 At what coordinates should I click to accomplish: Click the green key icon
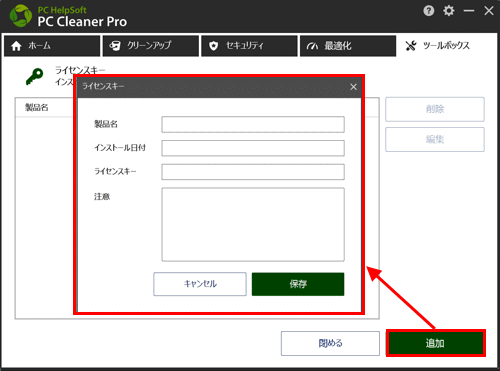pyautogui.click(x=35, y=77)
